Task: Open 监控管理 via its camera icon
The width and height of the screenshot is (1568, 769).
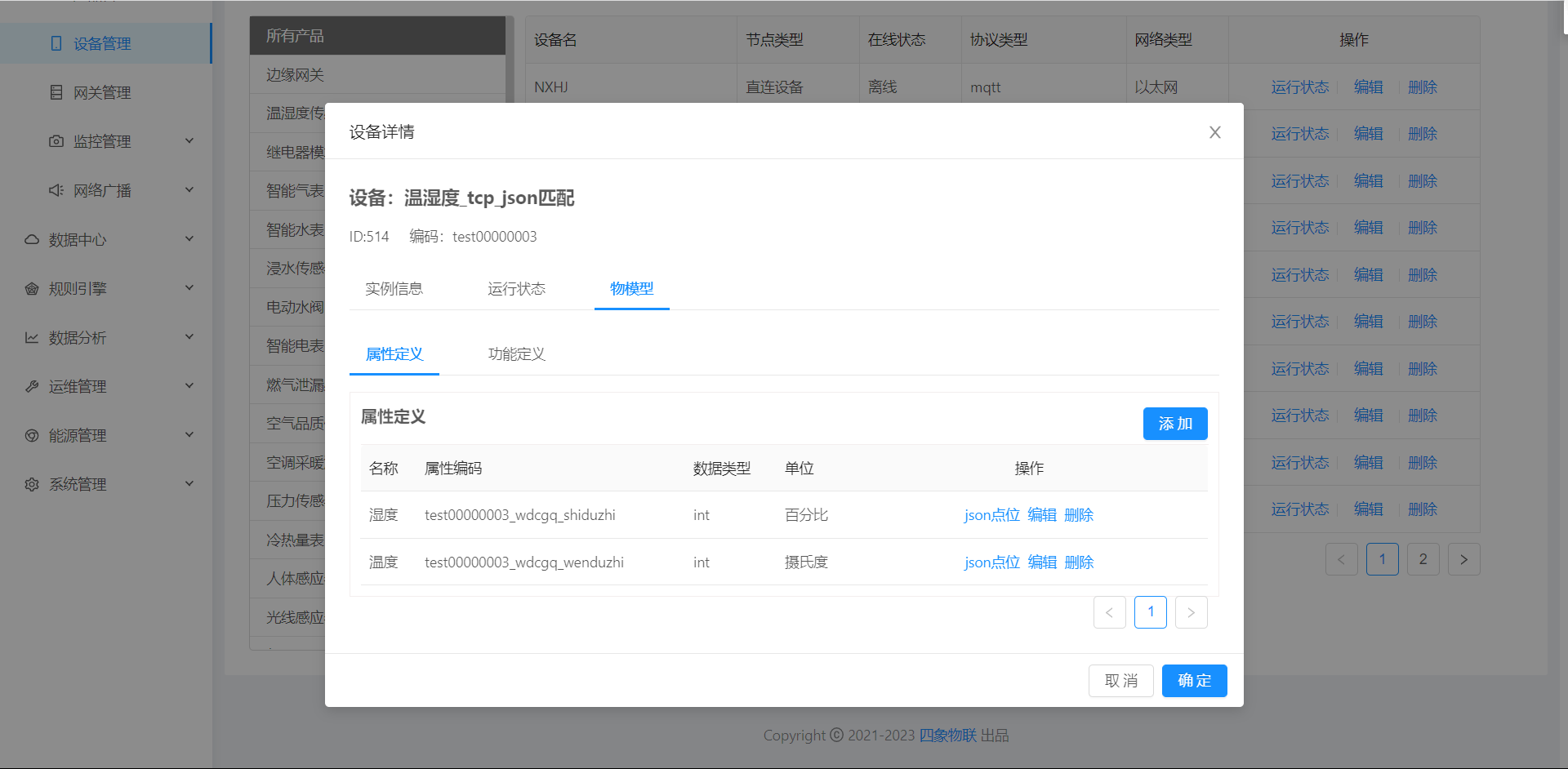Action: point(56,140)
